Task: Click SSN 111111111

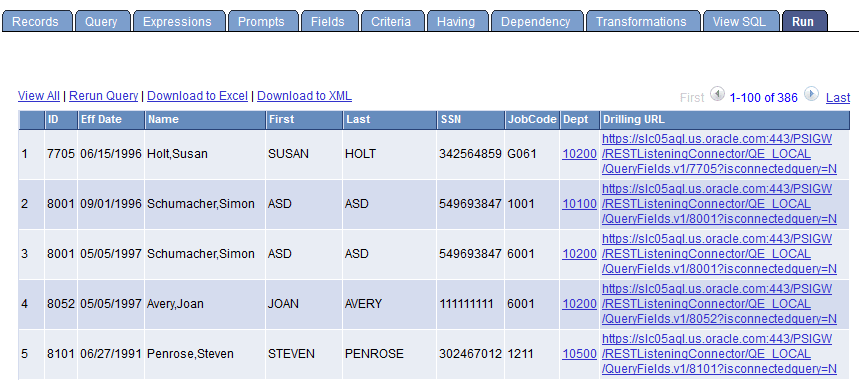Action: pos(466,304)
